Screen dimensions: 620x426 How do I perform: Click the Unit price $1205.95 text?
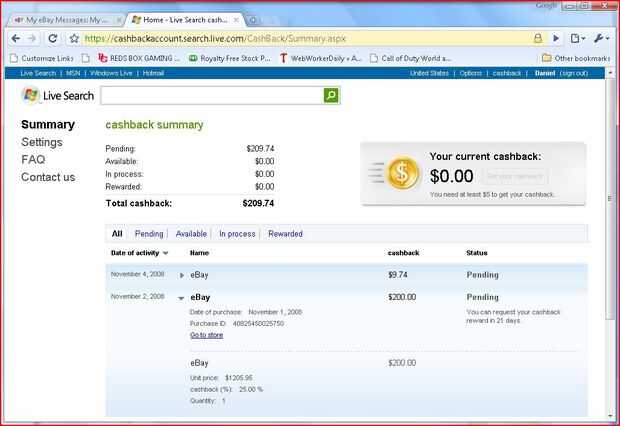[221, 378]
